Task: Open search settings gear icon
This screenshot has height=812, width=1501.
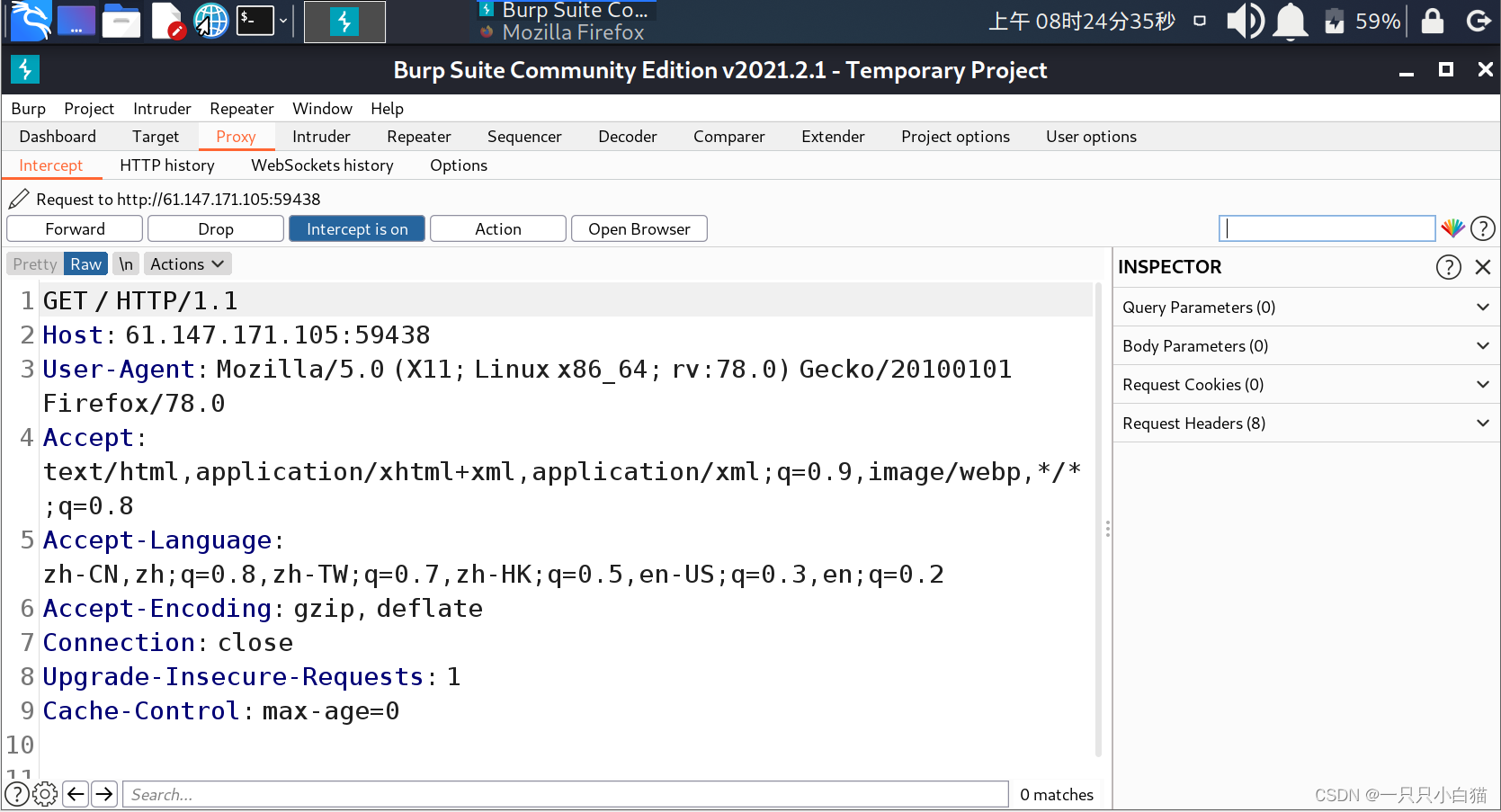Action: 45,794
